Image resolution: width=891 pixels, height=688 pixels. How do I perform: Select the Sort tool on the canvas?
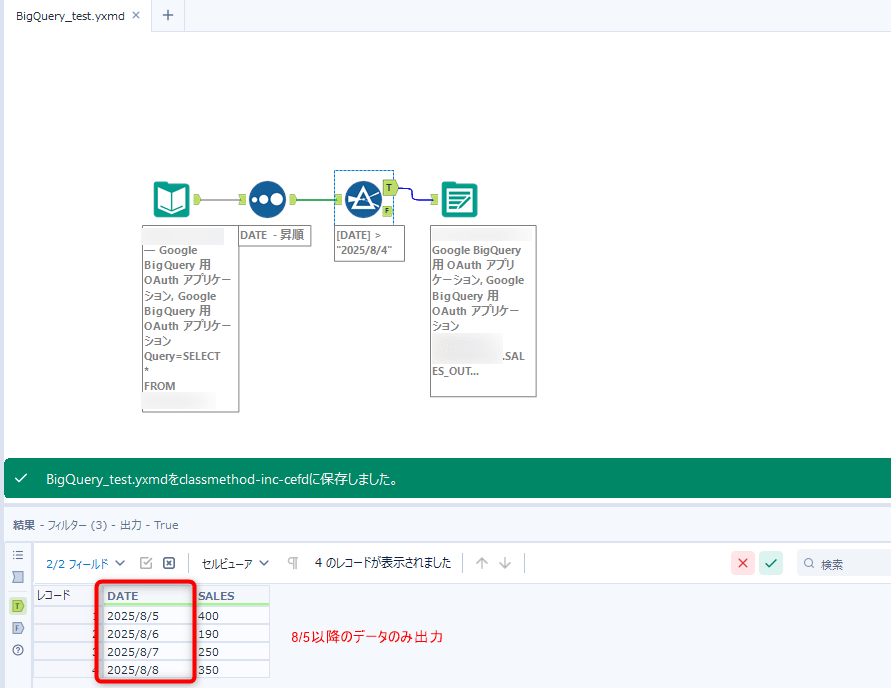click(267, 199)
